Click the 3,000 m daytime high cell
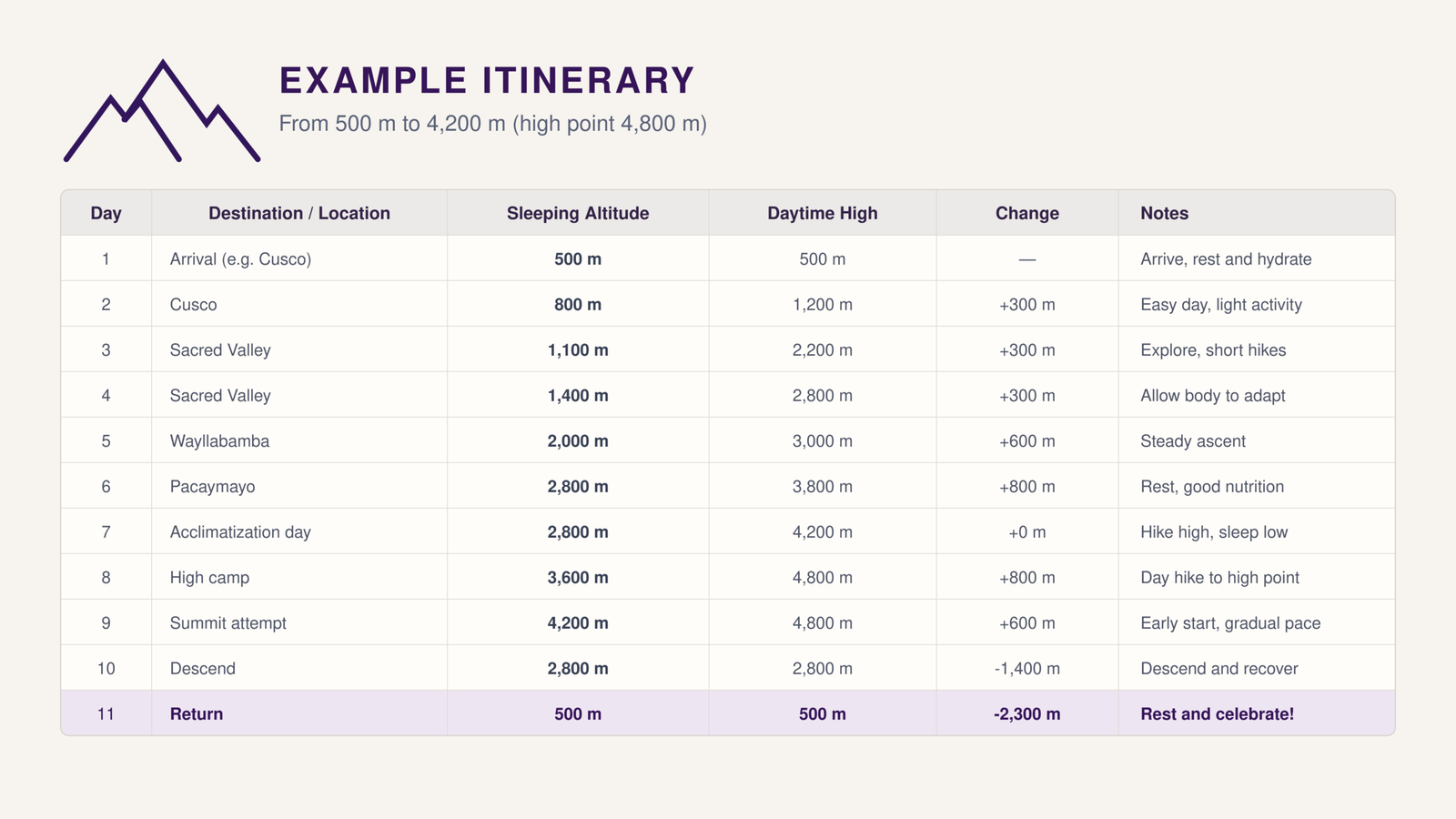Image resolution: width=1456 pixels, height=819 pixels. coord(823,441)
